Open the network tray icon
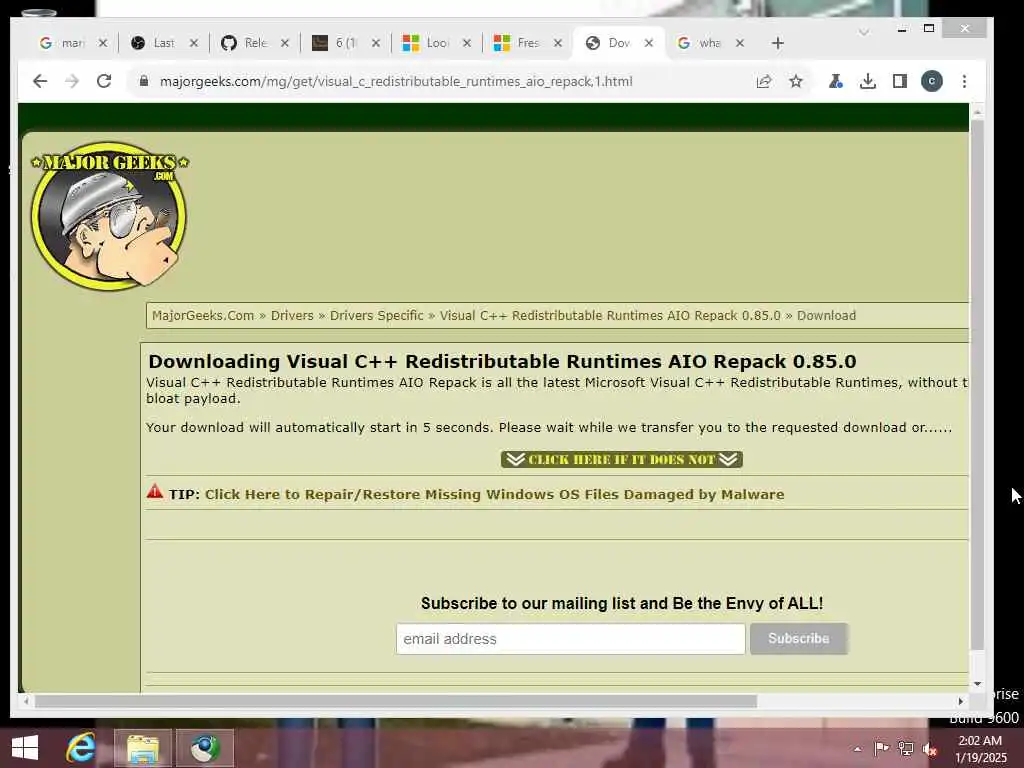Viewport: 1024px width, 768px height. (x=905, y=749)
